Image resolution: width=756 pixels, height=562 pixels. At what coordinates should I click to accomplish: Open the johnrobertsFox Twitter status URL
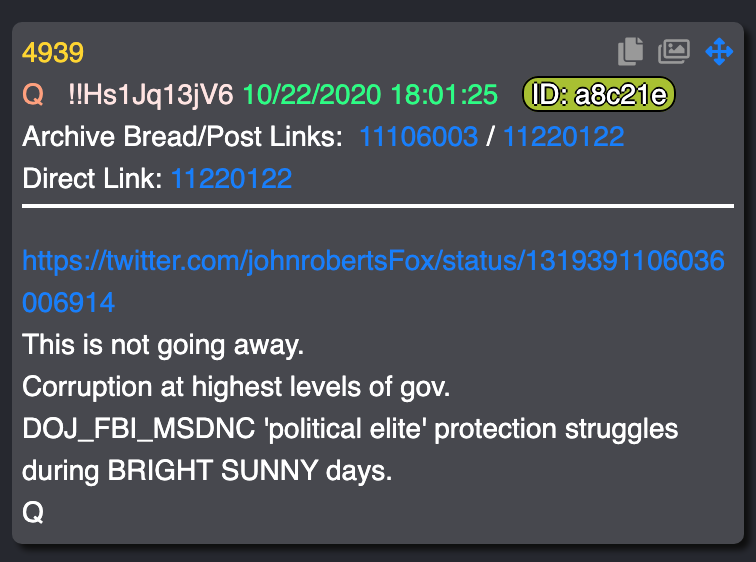tap(373, 281)
